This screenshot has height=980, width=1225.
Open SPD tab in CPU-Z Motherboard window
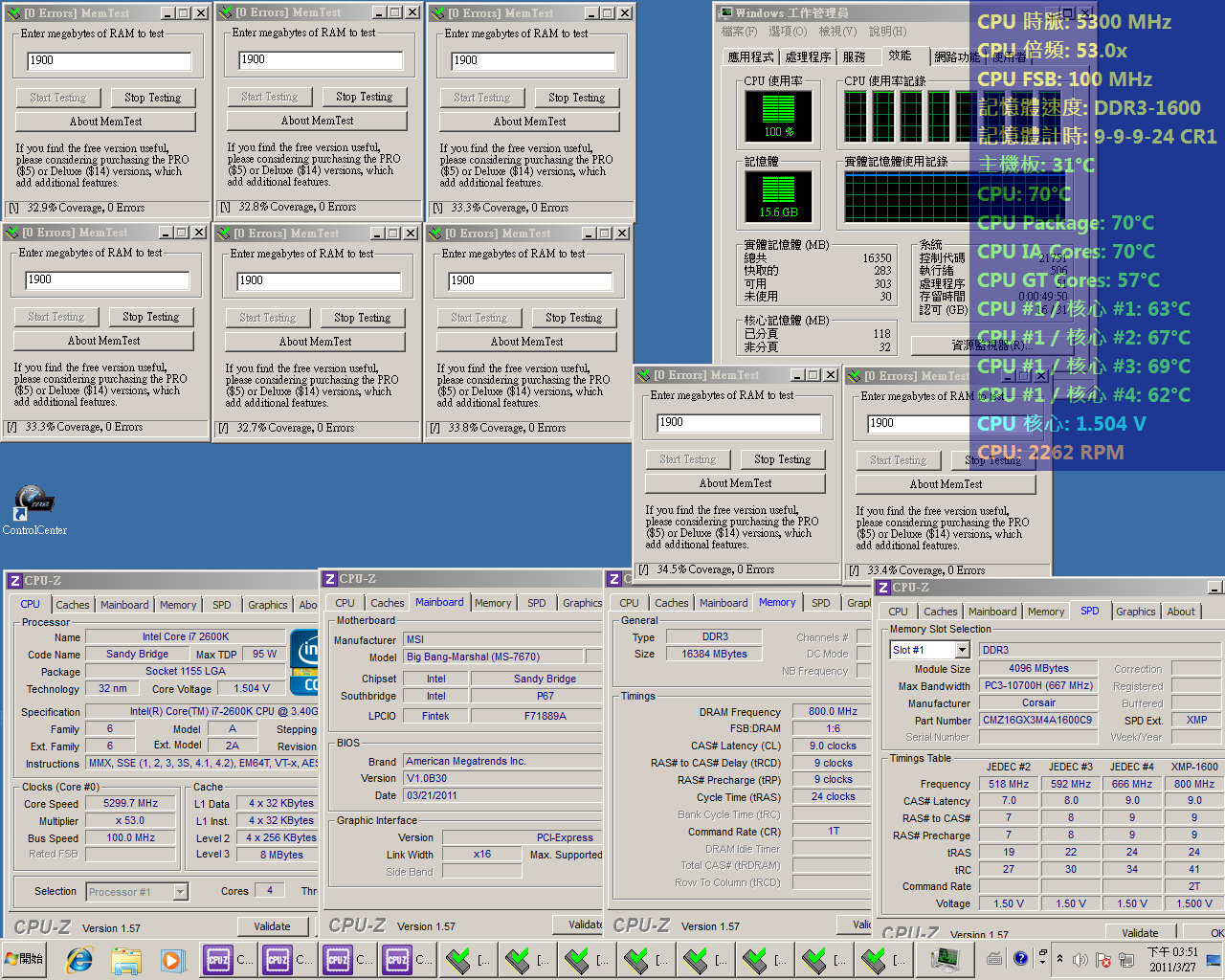tap(537, 603)
